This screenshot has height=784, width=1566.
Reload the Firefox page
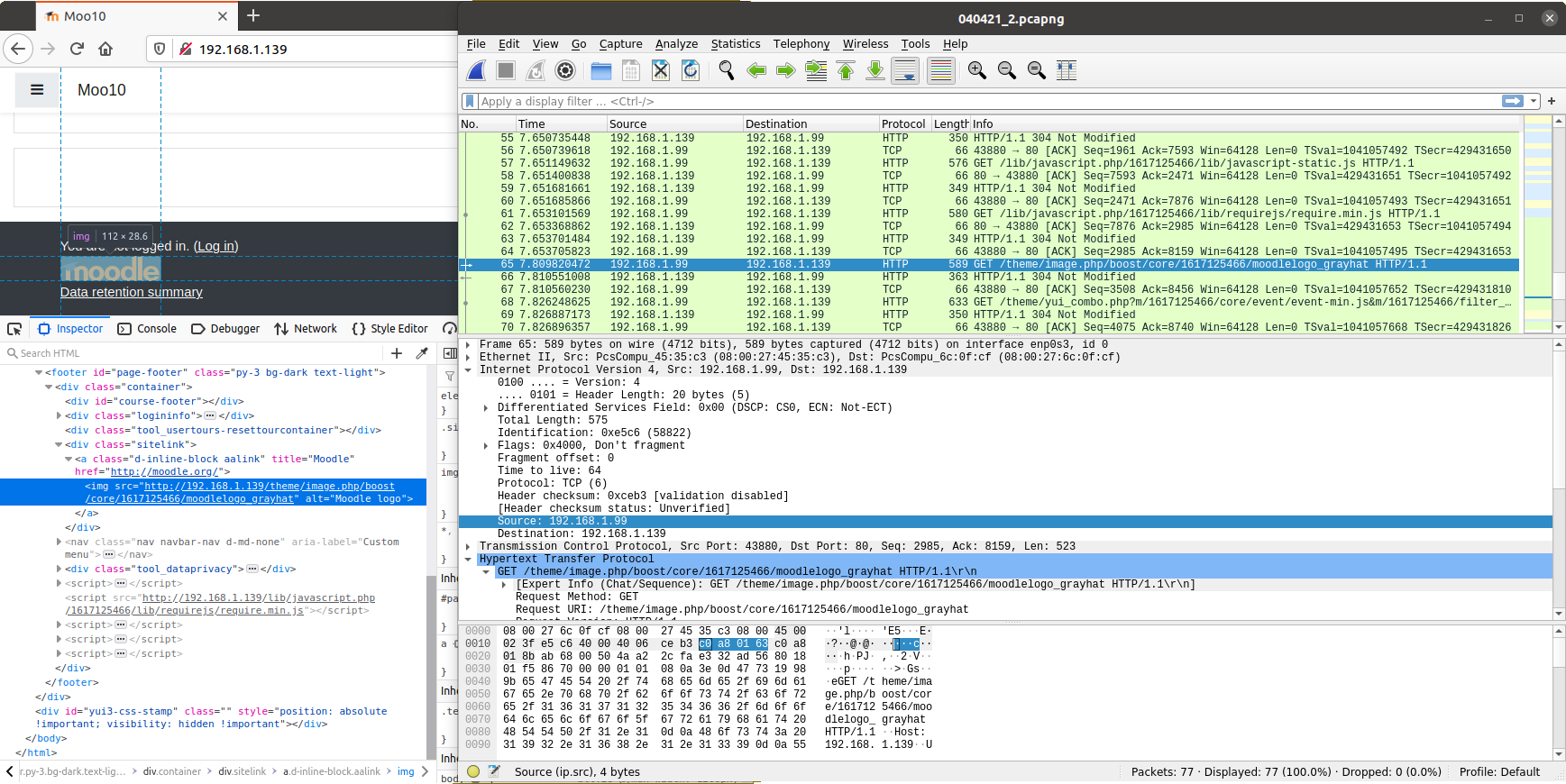[x=77, y=49]
